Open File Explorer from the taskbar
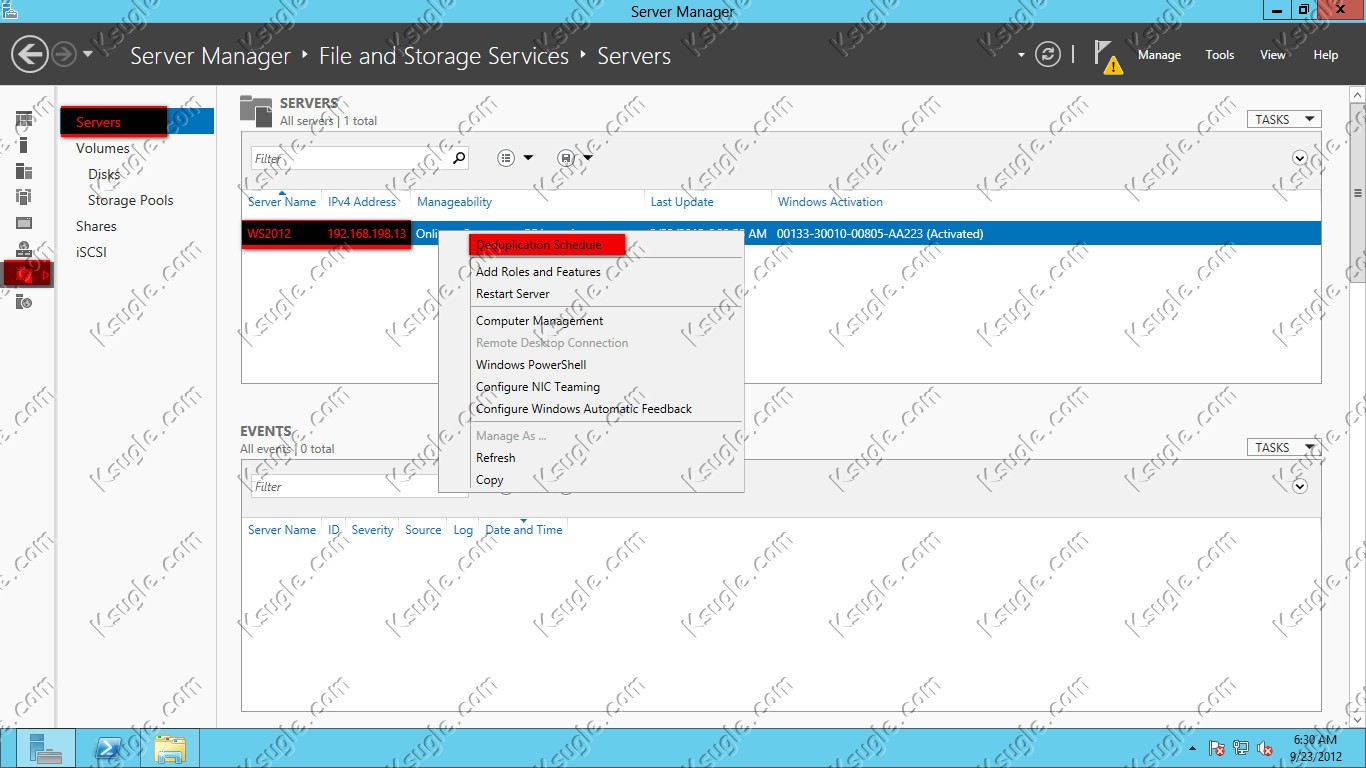Screen dimensions: 1366x768 (170, 748)
